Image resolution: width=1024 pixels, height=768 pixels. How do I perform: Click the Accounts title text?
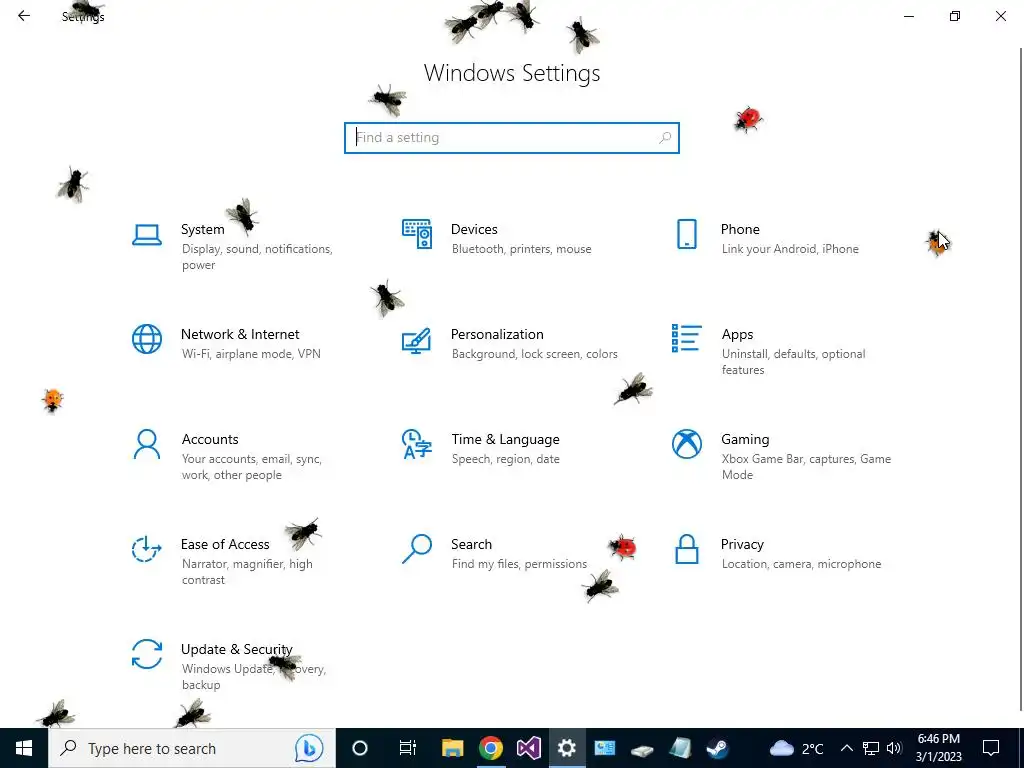point(210,440)
